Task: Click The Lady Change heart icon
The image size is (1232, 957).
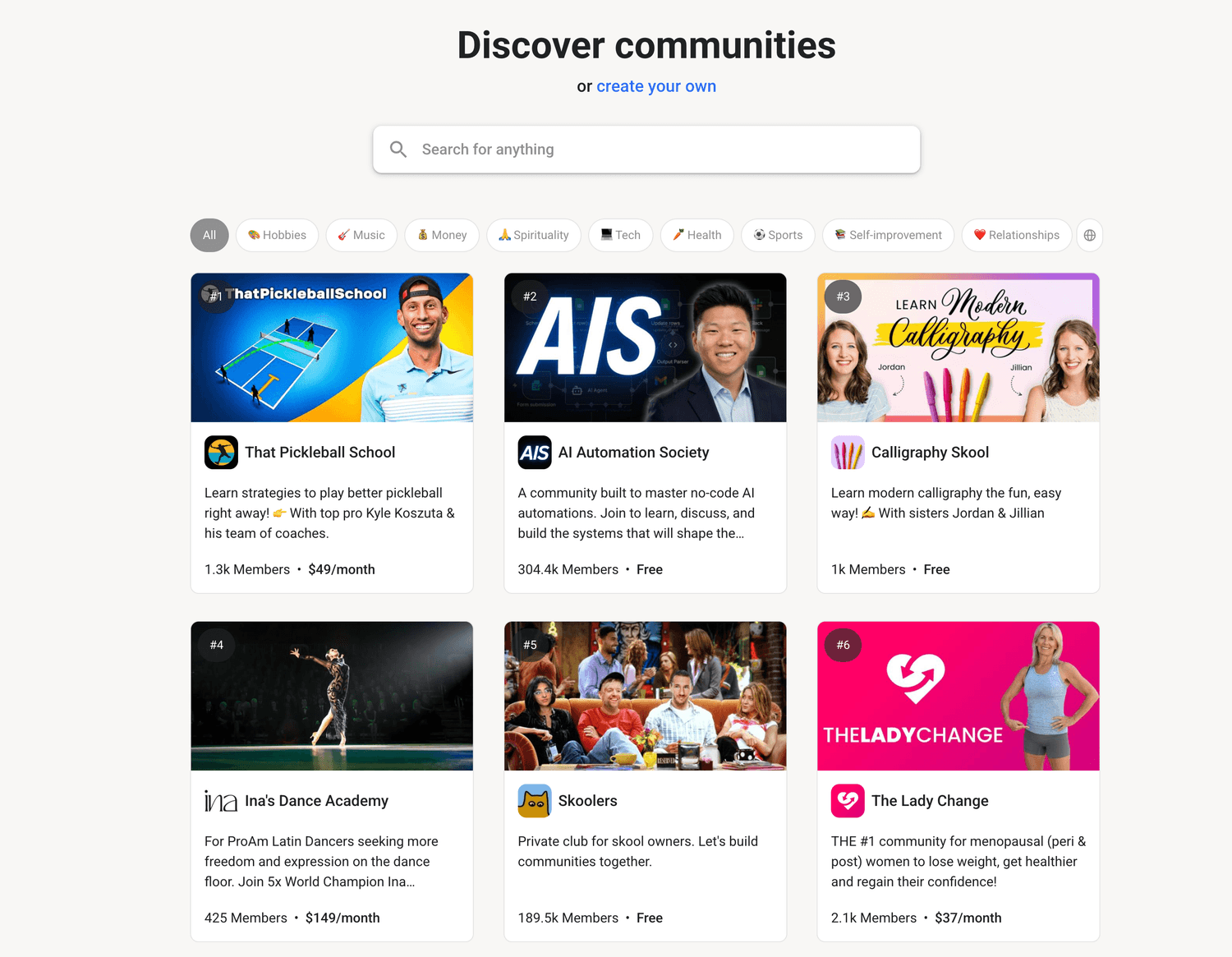Action: click(848, 801)
